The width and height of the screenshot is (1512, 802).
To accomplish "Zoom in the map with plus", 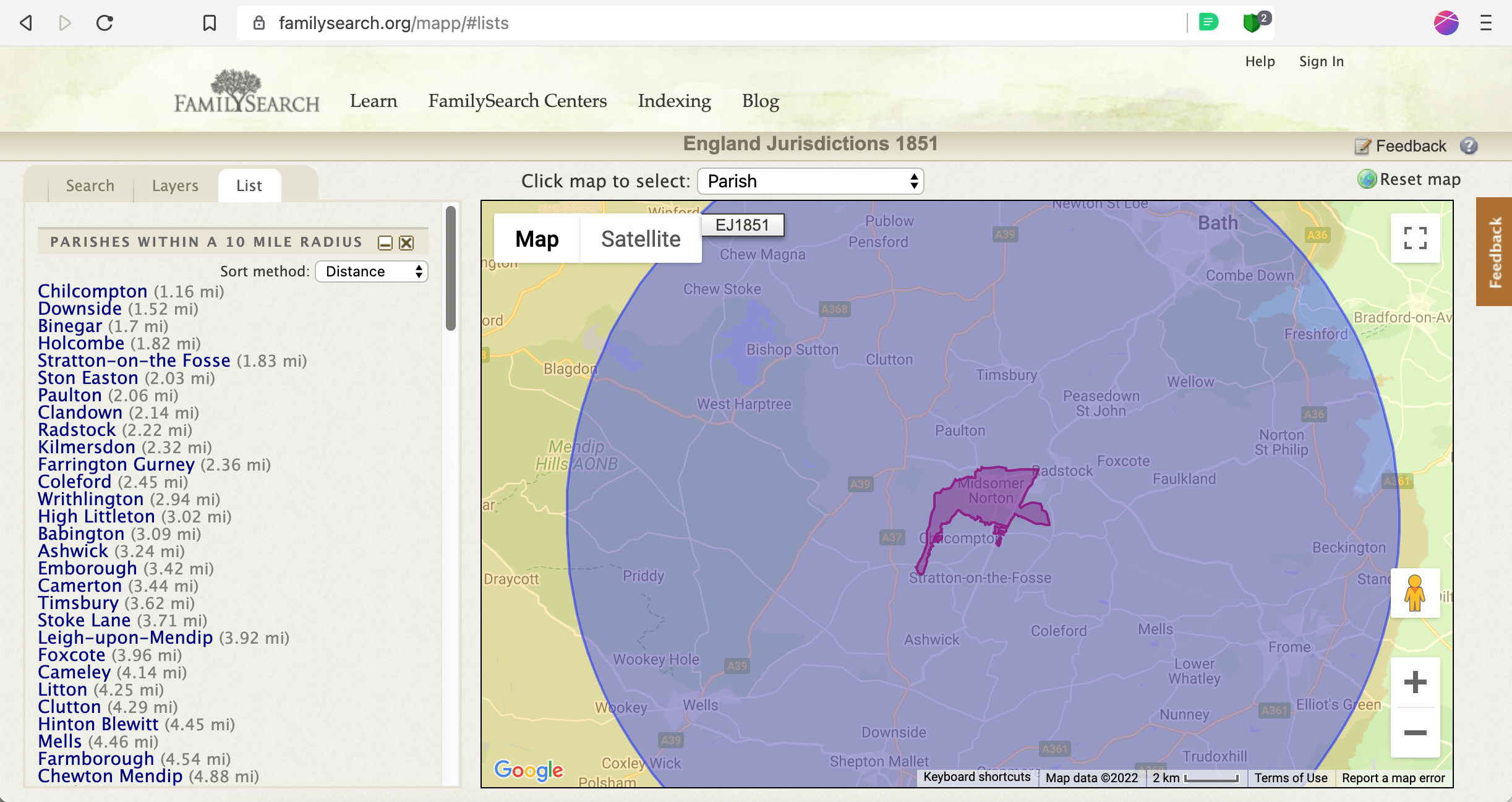I will tap(1415, 683).
